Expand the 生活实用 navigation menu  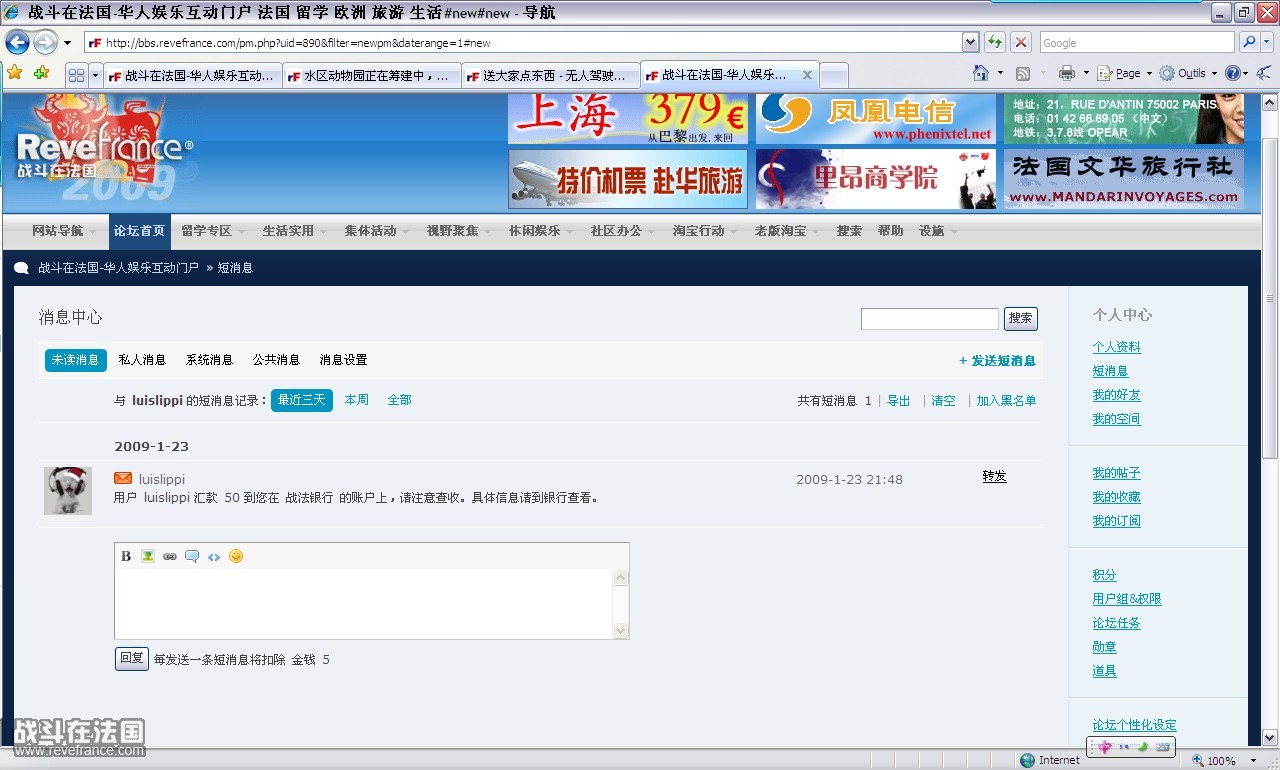point(295,231)
